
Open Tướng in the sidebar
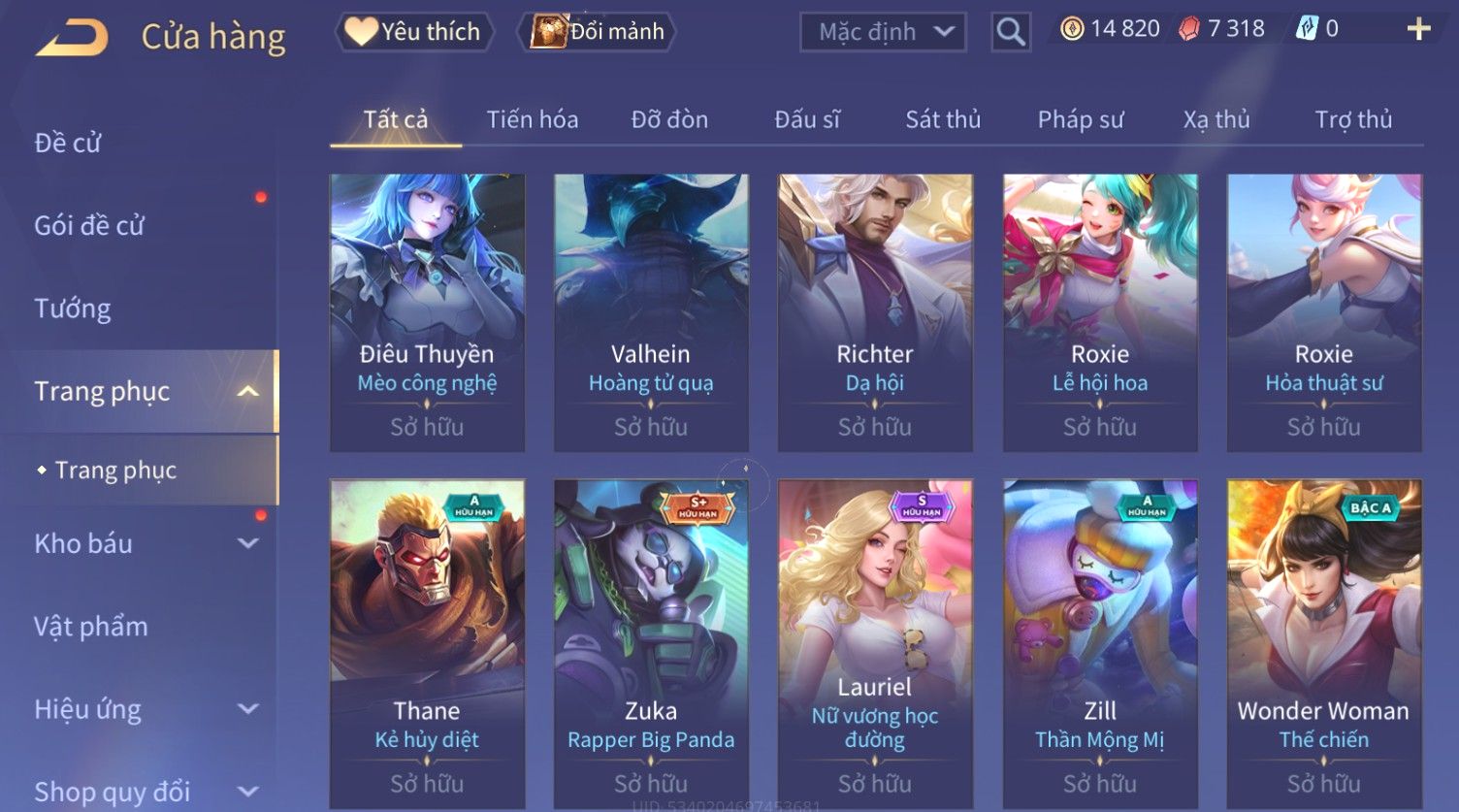click(x=72, y=309)
